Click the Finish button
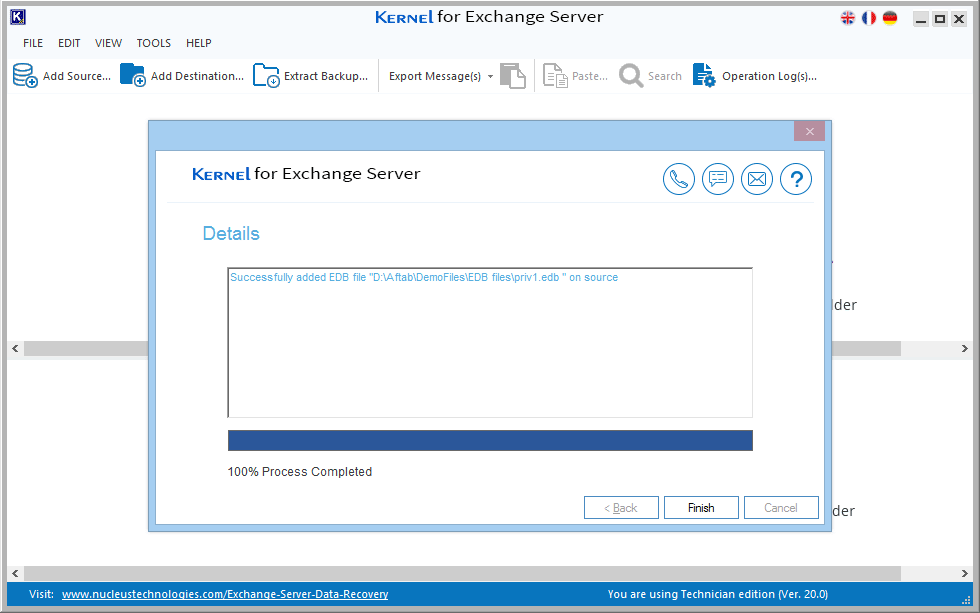The height and width of the screenshot is (613, 980). (x=701, y=507)
